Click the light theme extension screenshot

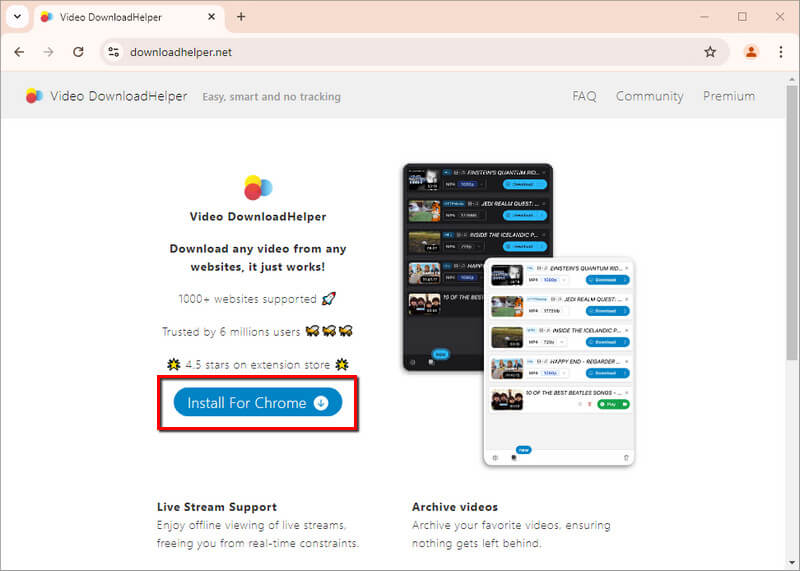(x=559, y=361)
